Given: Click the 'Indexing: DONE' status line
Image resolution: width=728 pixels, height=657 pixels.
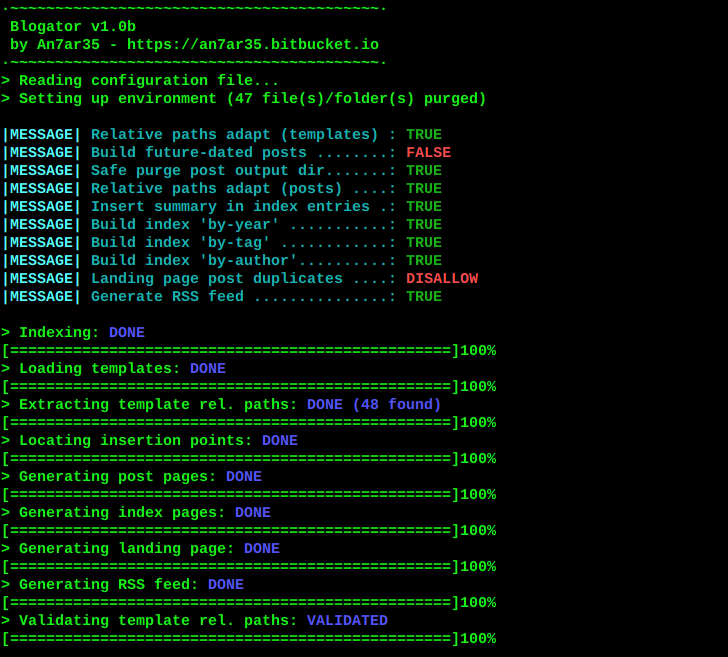Looking at the screenshot, I should point(73,332).
